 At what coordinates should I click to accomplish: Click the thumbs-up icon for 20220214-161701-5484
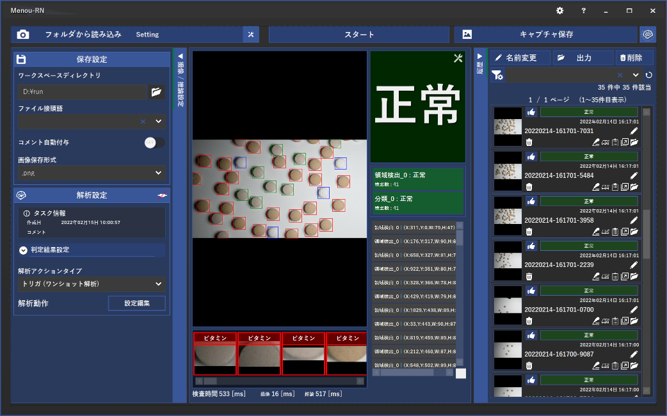531,157
